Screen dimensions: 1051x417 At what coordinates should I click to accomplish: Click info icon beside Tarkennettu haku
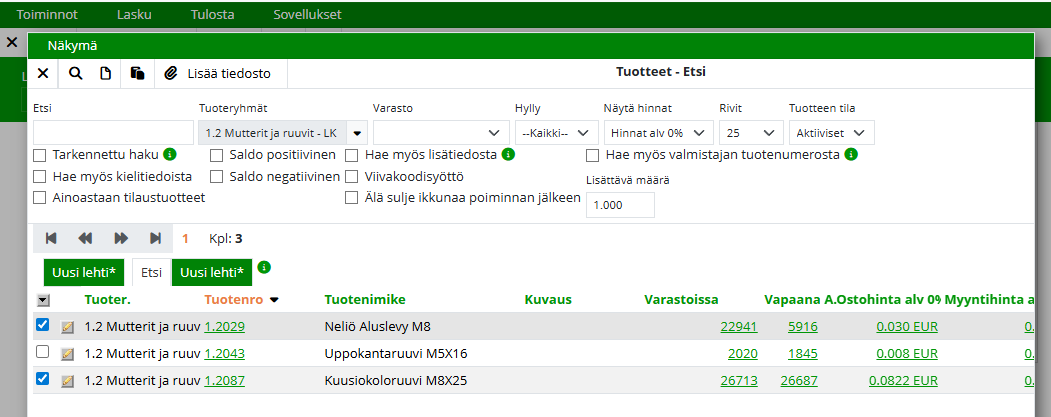point(170,155)
